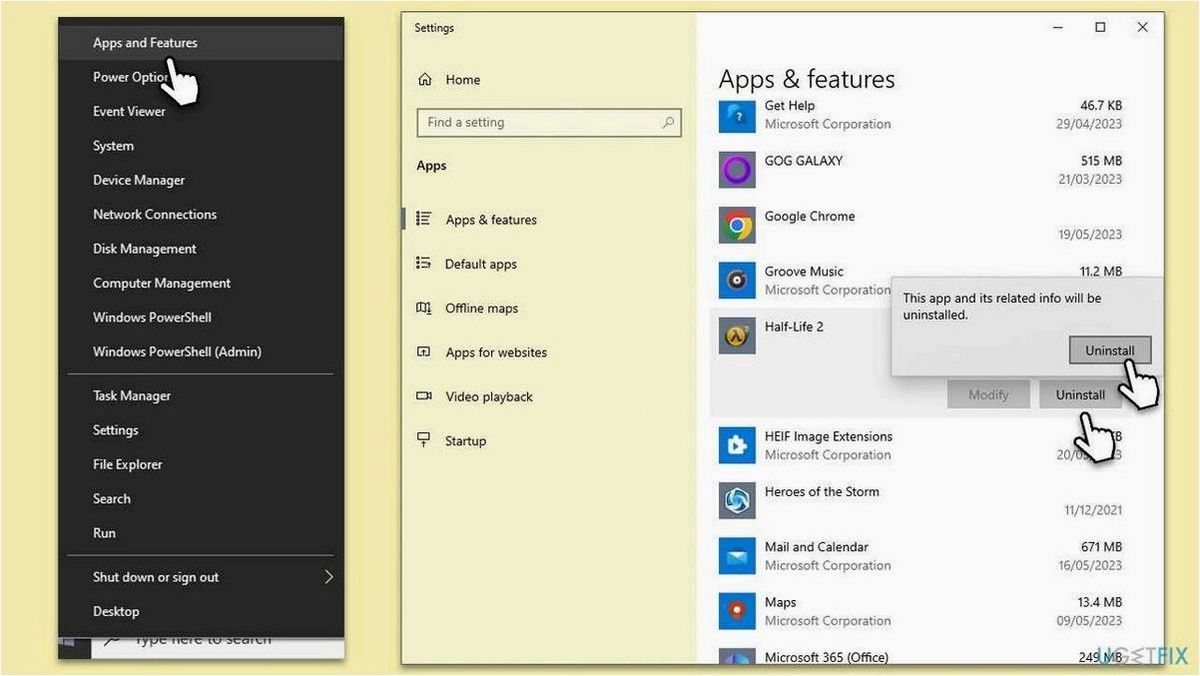
Task: Open Event Viewer from the menu
Action: pos(129,111)
